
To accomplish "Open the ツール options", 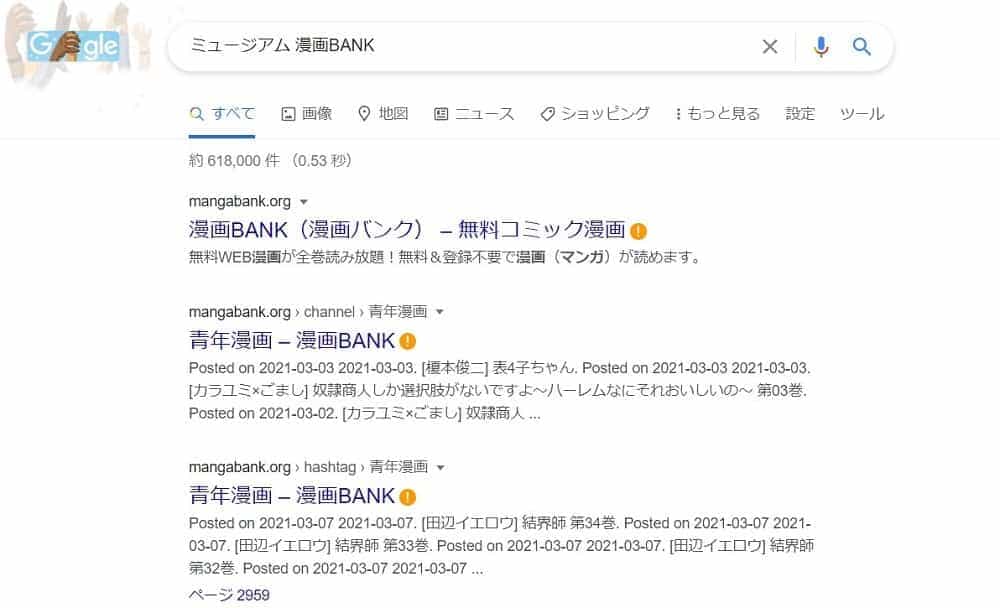I will 862,114.
